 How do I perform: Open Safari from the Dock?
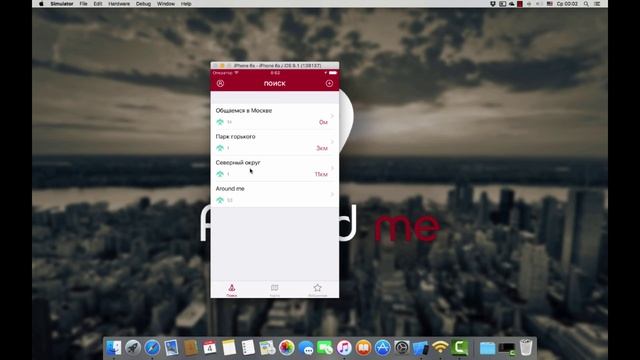point(152,348)
